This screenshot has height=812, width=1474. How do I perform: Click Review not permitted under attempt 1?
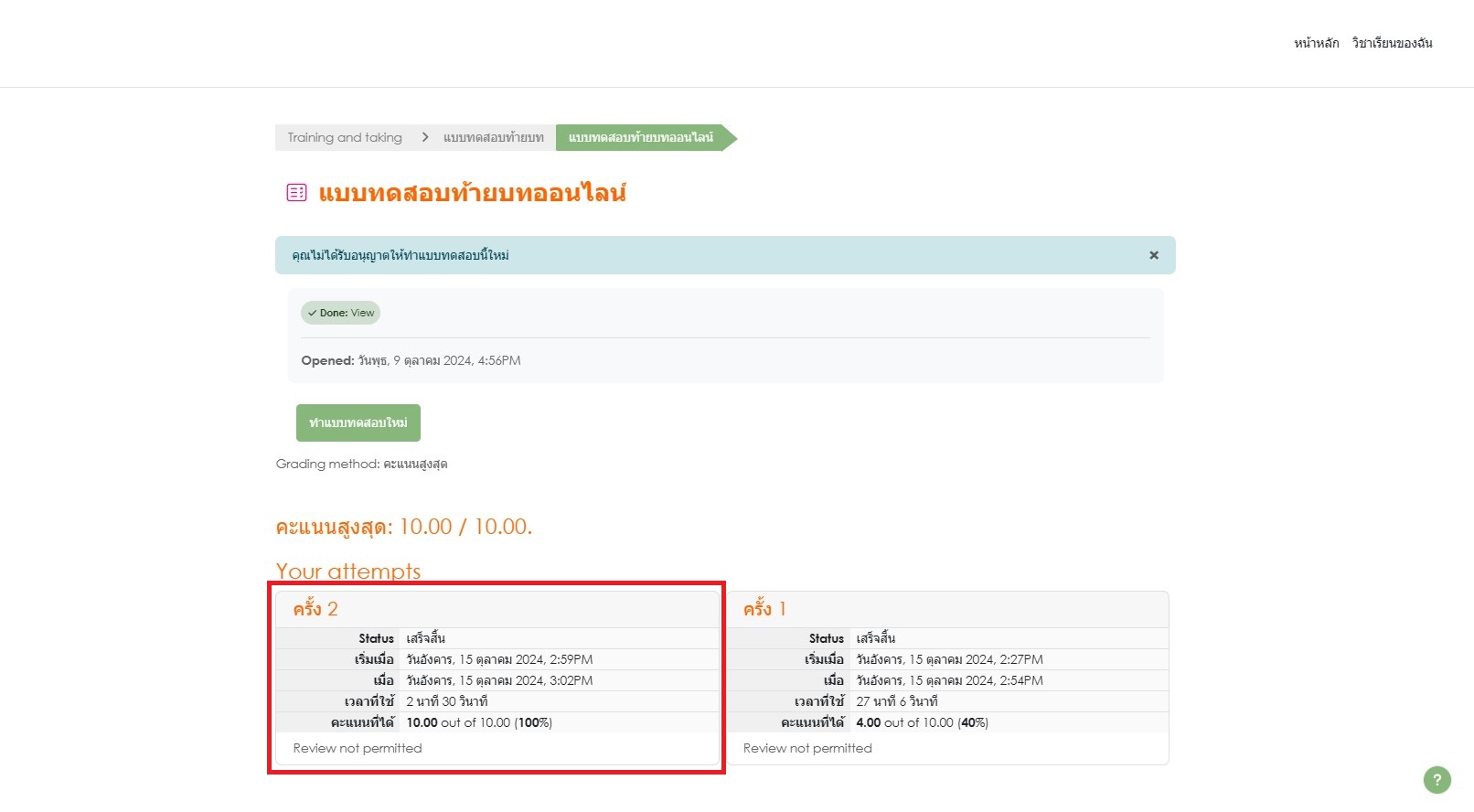click(x=807, y=748)
